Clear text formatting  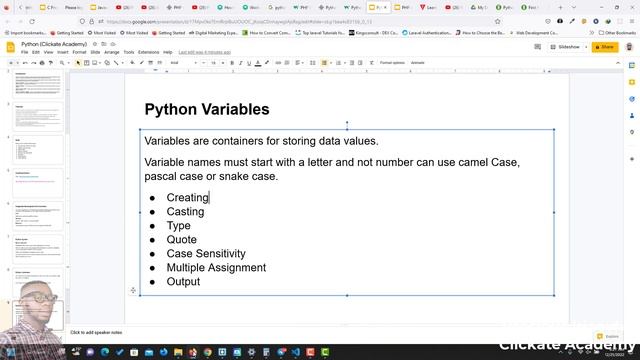tap(371, 63)
